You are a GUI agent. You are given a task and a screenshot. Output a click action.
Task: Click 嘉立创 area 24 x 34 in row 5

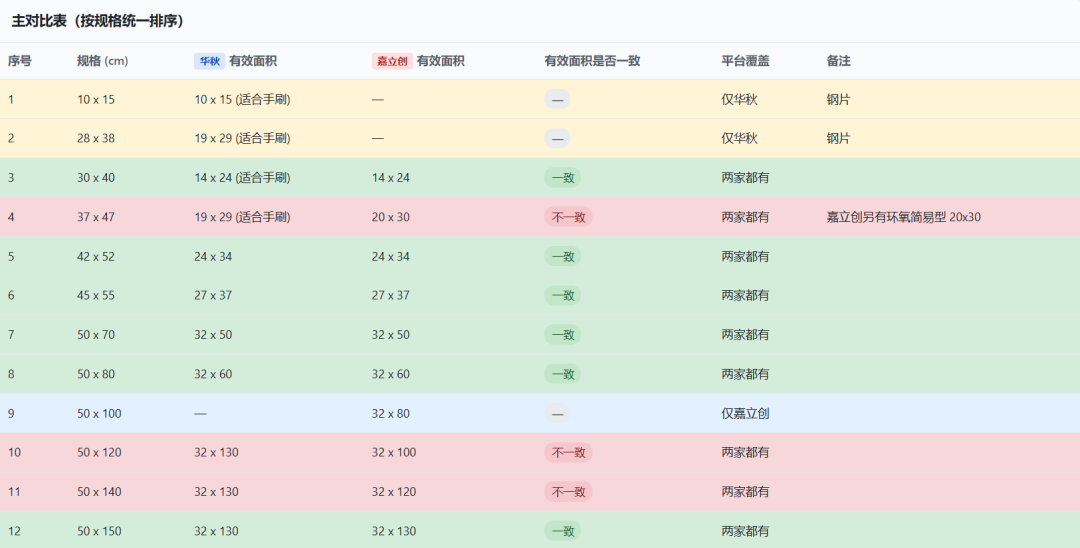pos(391,256)
